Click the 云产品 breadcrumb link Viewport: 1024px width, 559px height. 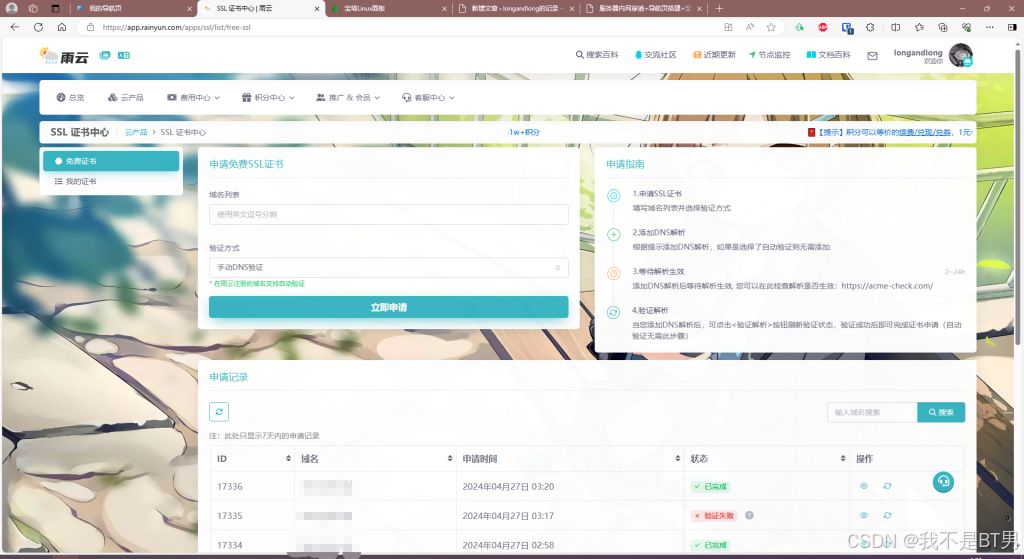136,132
